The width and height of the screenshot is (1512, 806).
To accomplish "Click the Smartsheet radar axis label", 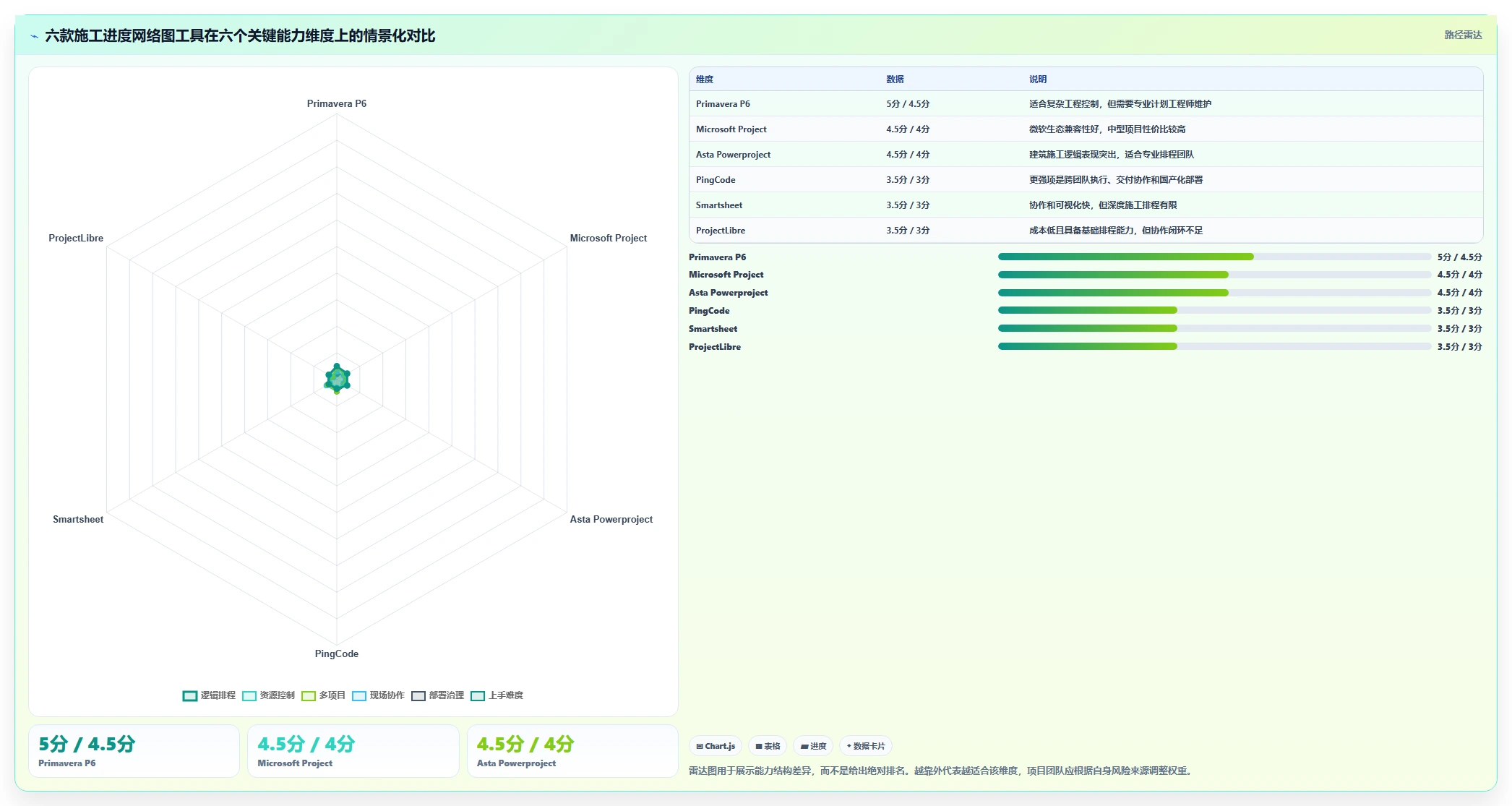I will (78, 519).
